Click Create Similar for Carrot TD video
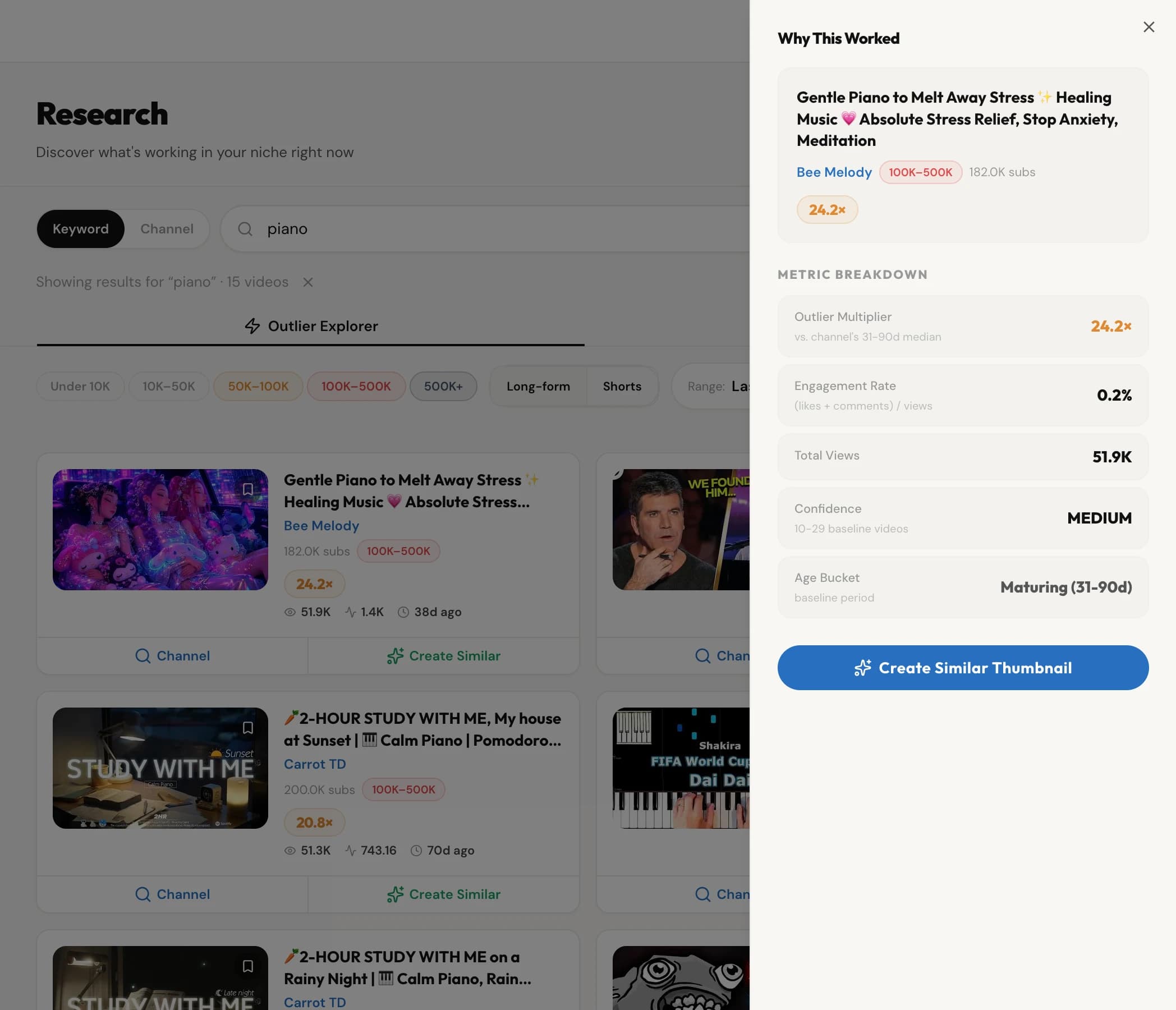This screenshot has height=1010, width=1176. pos(443,894)
